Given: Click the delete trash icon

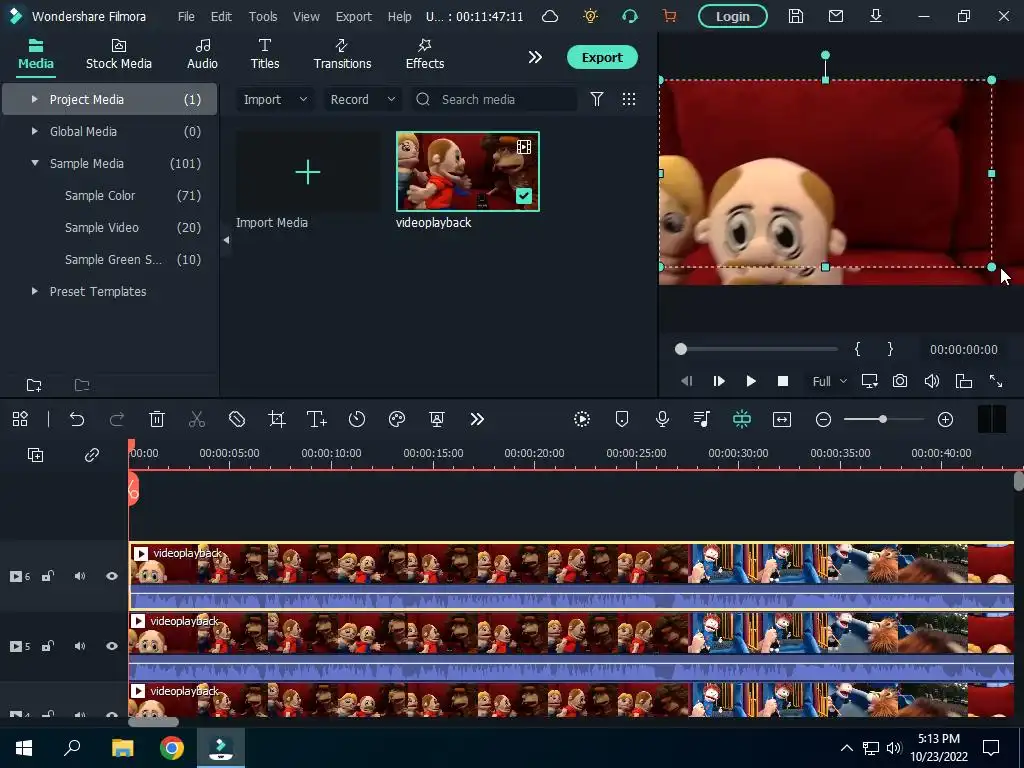Looking at the screenshot, I should pyautogui.click(x=157, y=419).
